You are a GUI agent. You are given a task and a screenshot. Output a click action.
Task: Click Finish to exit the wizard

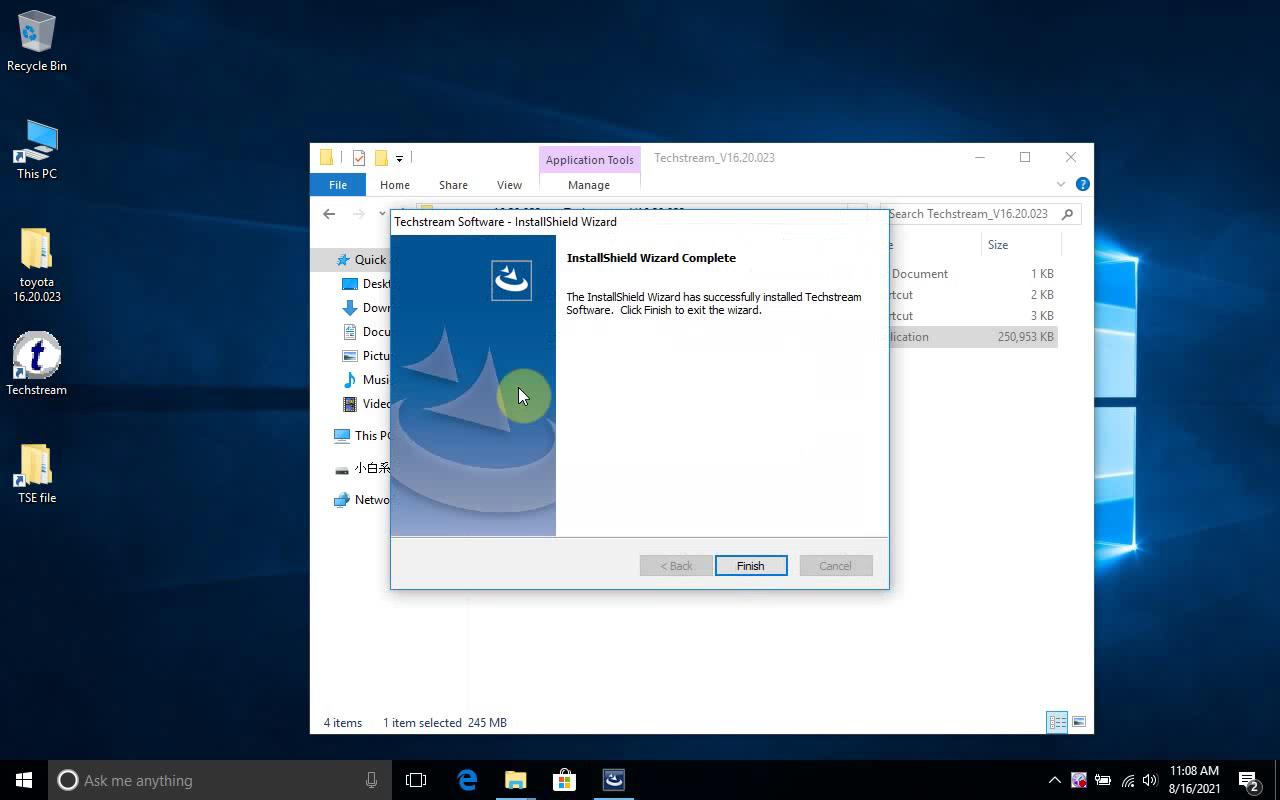[751, 566]
